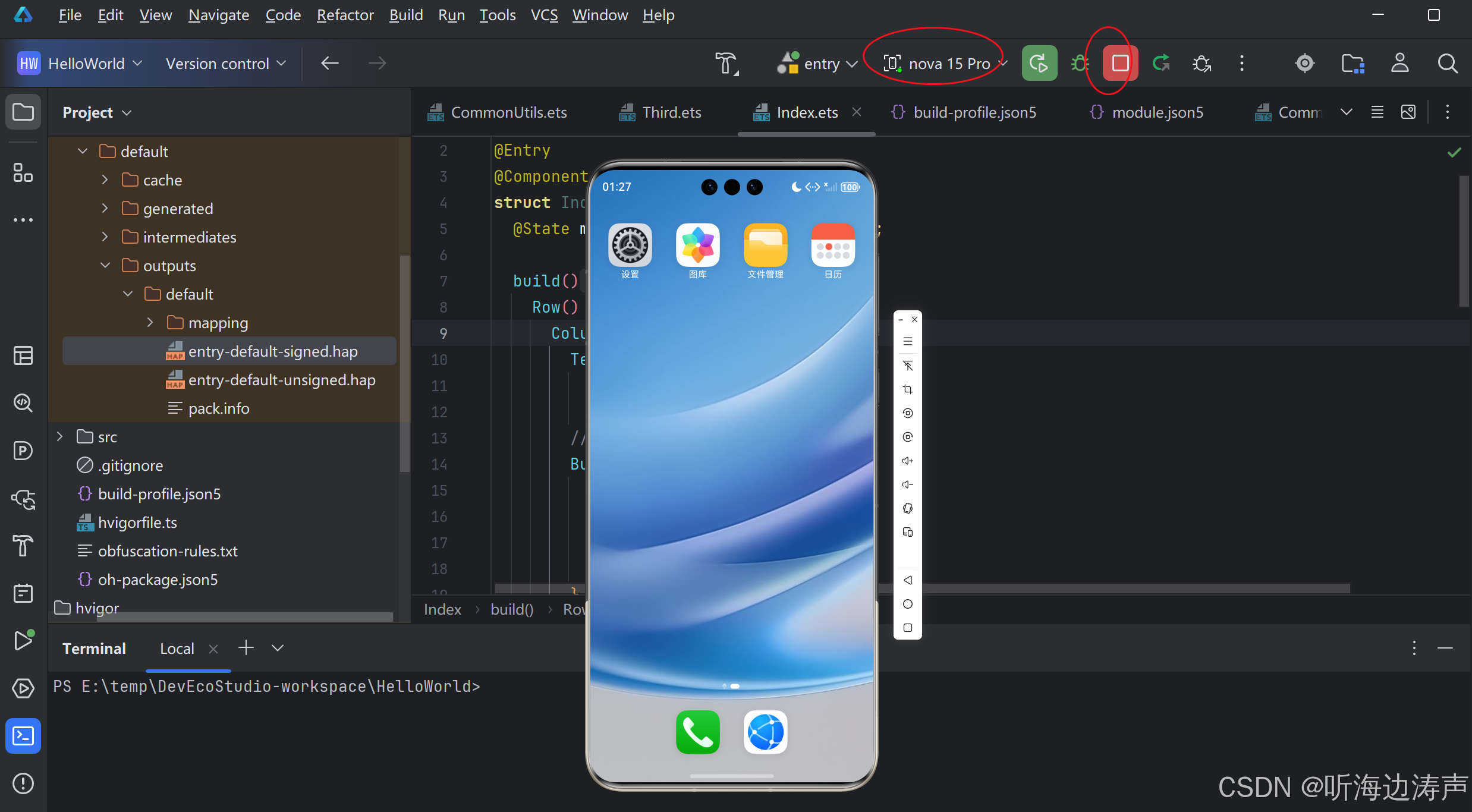
Task: Open Structure tool window in left sidebar
Action: tap(23, 173)
